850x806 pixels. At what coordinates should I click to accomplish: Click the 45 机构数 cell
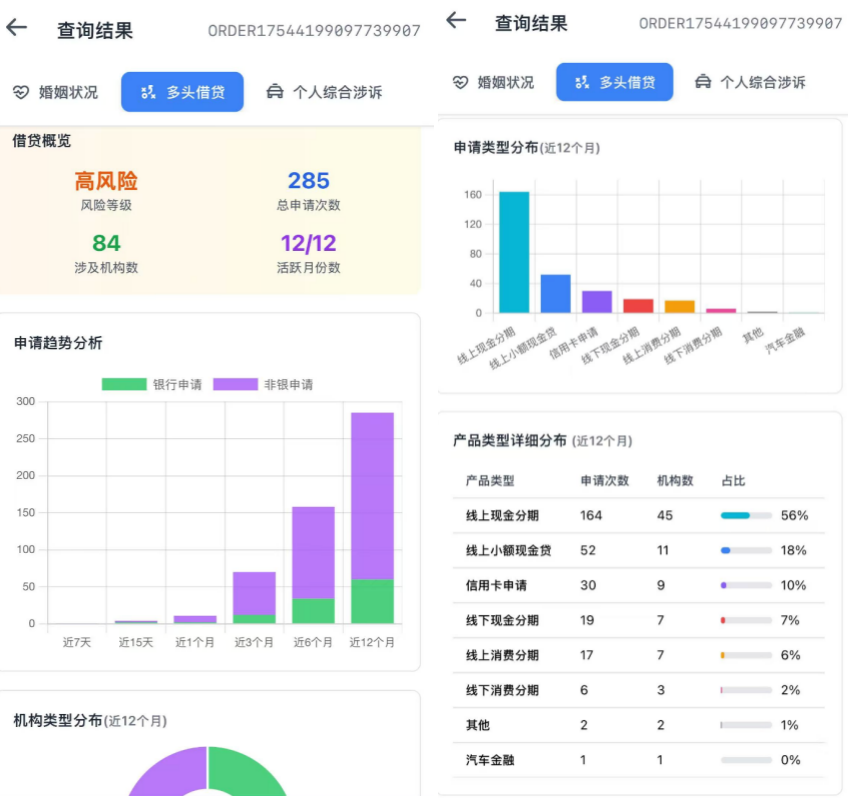point(665,515)
